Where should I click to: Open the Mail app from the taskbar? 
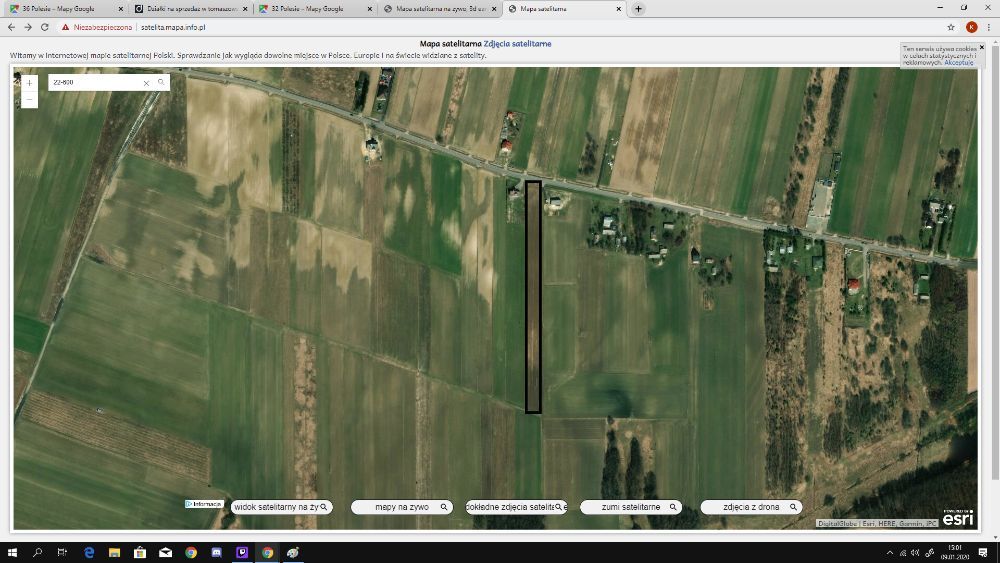165,552
